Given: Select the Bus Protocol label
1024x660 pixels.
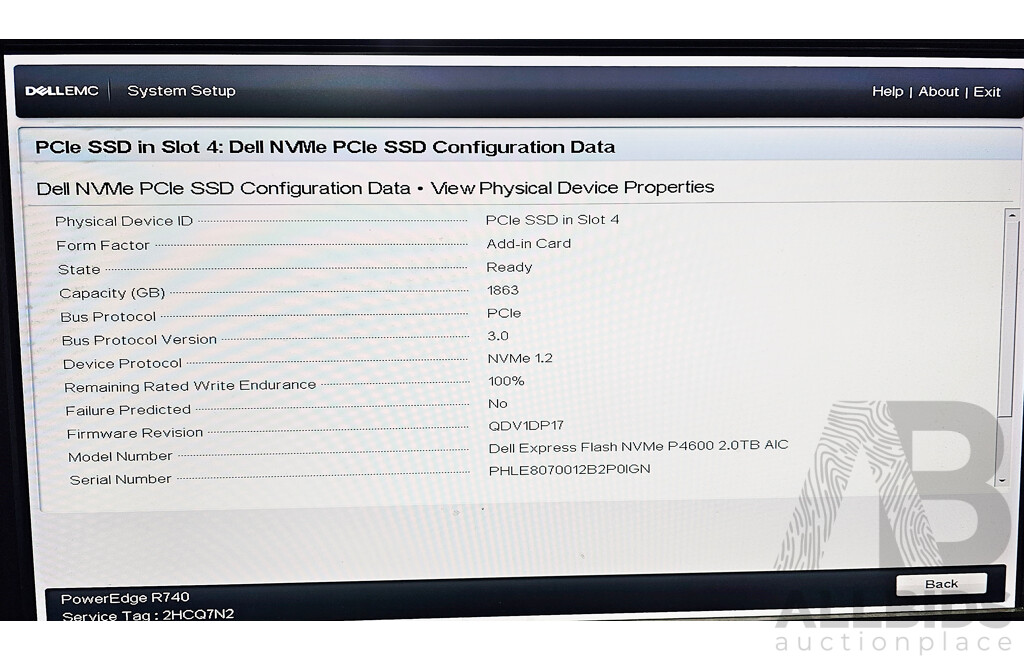Looking at the screenshot, I should [x=108, y=317].
